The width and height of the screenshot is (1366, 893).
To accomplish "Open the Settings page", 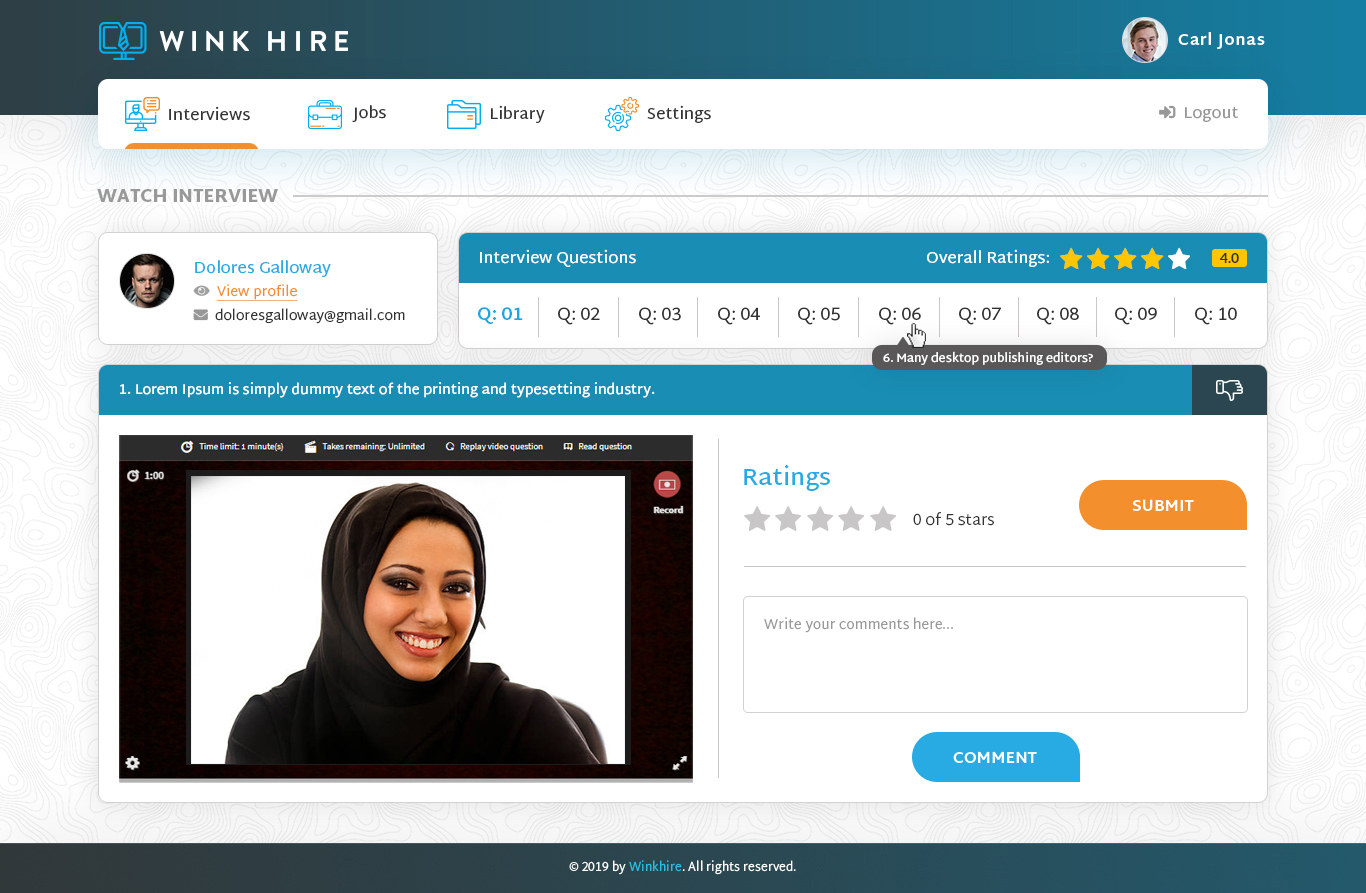I will click(x=658, y=114).
